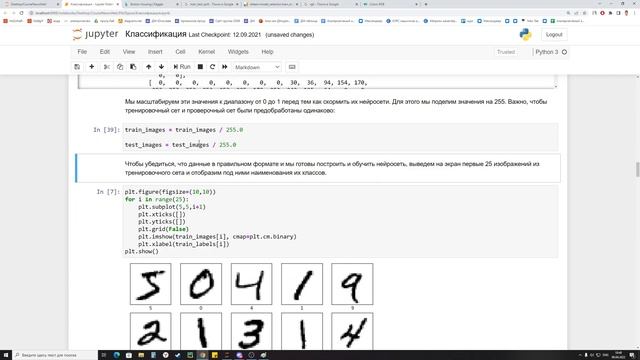The height and width of the screenshot is (360, 640).
Task: Save the notebook with the floppy disk icon
Action: 77,67
